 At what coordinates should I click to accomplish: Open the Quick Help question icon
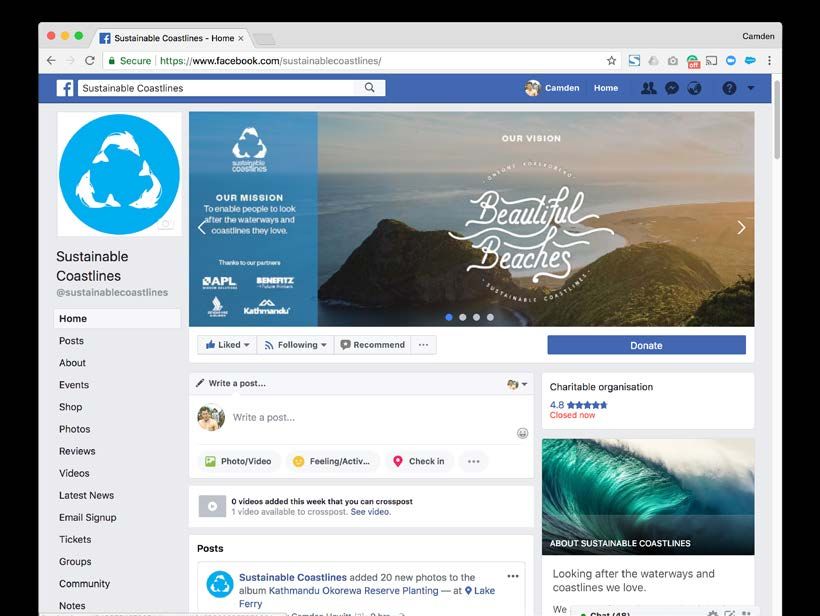(x=729, y=88)
